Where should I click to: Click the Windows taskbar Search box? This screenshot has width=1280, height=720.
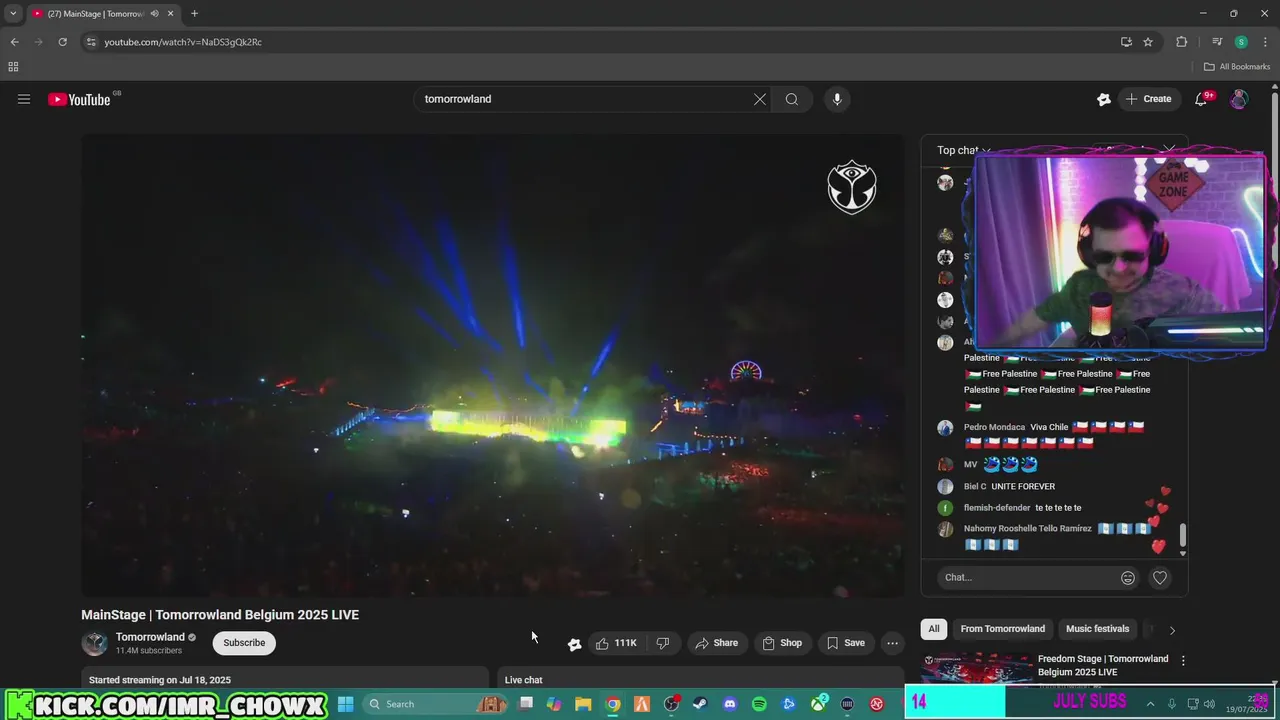tap(436, 704)
